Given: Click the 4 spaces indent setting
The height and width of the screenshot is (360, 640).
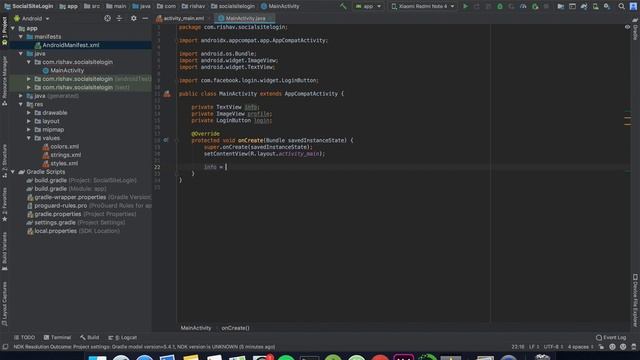Looking at the screenshot, I should [580, 347].
